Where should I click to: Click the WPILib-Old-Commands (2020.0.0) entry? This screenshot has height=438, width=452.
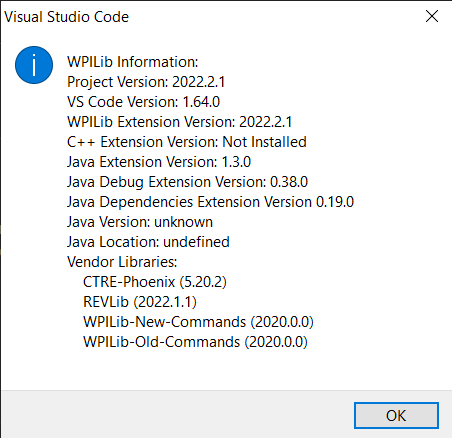[195, 342]
